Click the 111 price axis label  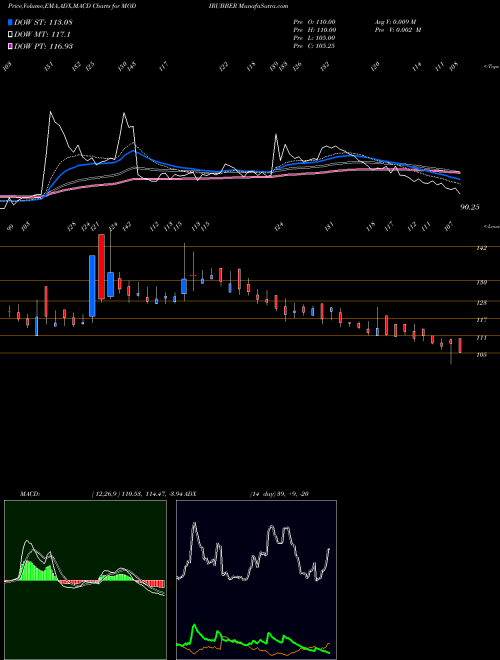pos(481,338)
